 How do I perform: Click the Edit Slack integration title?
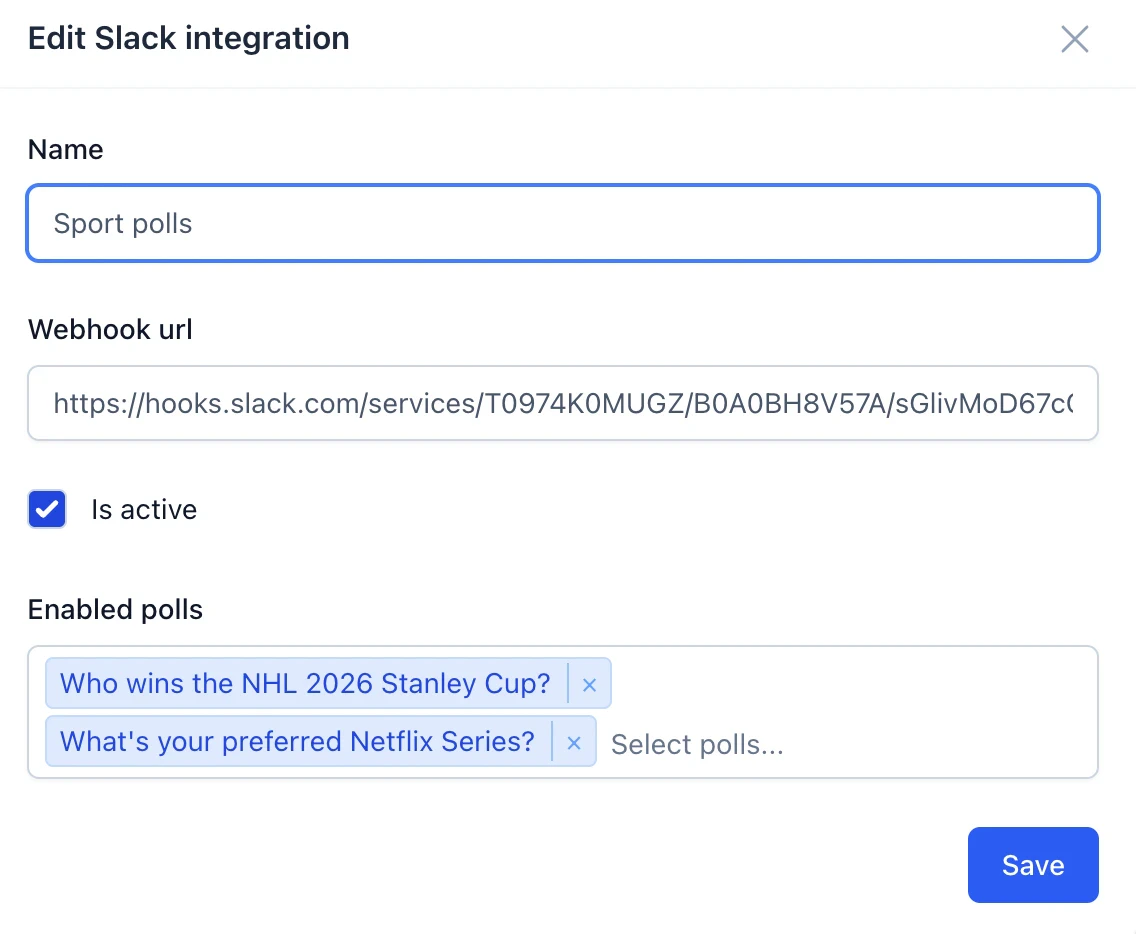[x=188, y=38]
